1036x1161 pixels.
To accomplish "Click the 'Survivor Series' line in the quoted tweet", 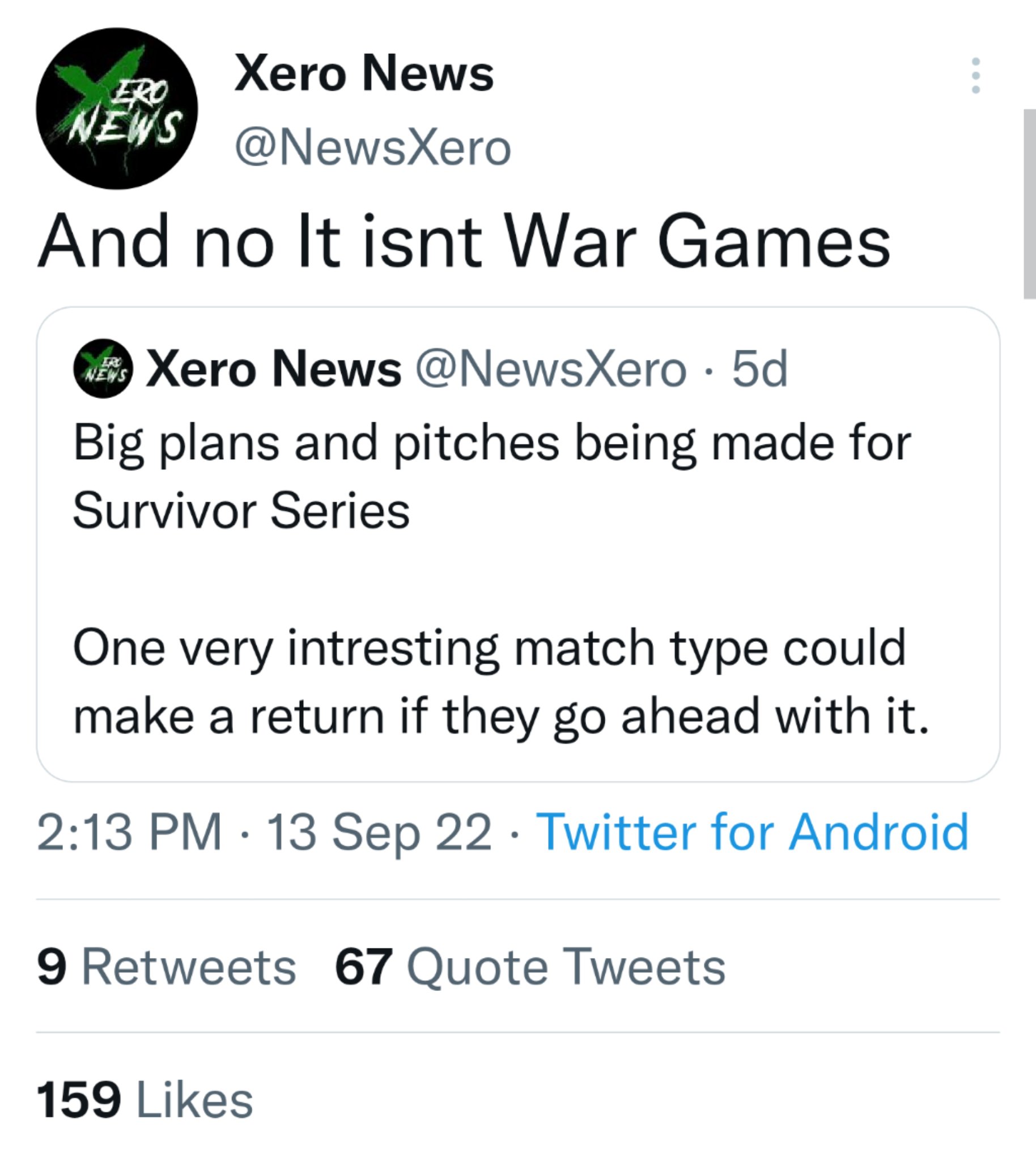I will pyautogui.click(x=241, y=510).
